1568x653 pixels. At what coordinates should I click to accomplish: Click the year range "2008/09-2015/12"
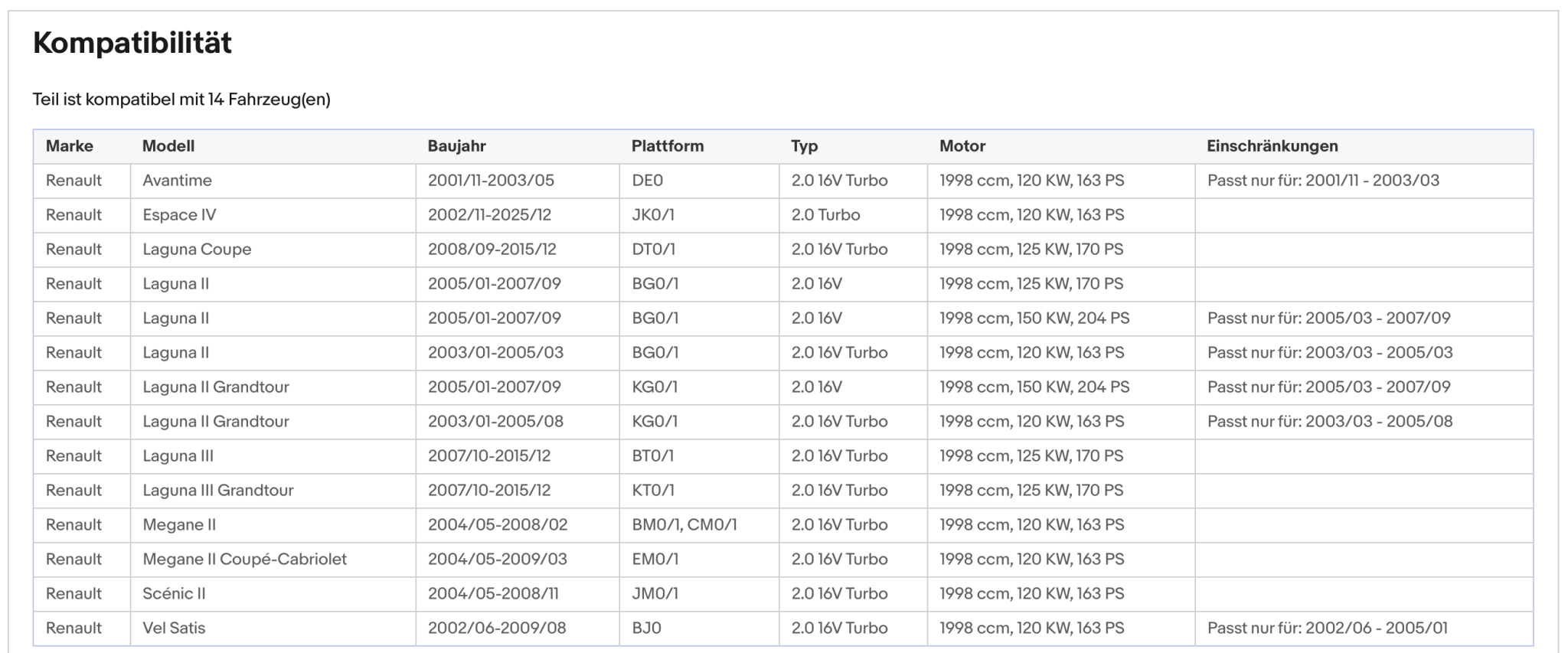pos(492,250)
